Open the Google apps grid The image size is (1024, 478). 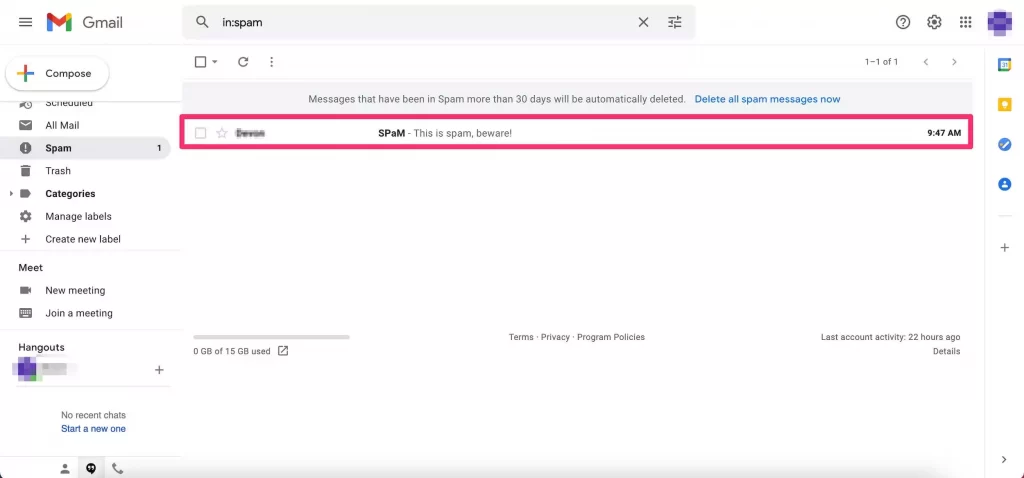965,22
